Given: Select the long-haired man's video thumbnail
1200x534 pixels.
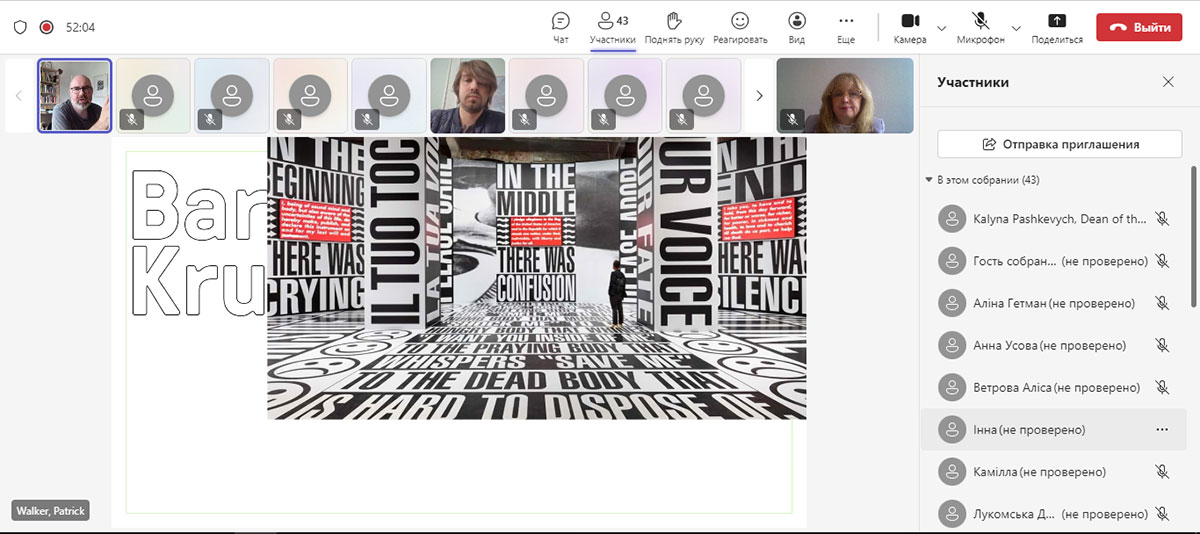Looking at the screenshot, I should 467,95.
